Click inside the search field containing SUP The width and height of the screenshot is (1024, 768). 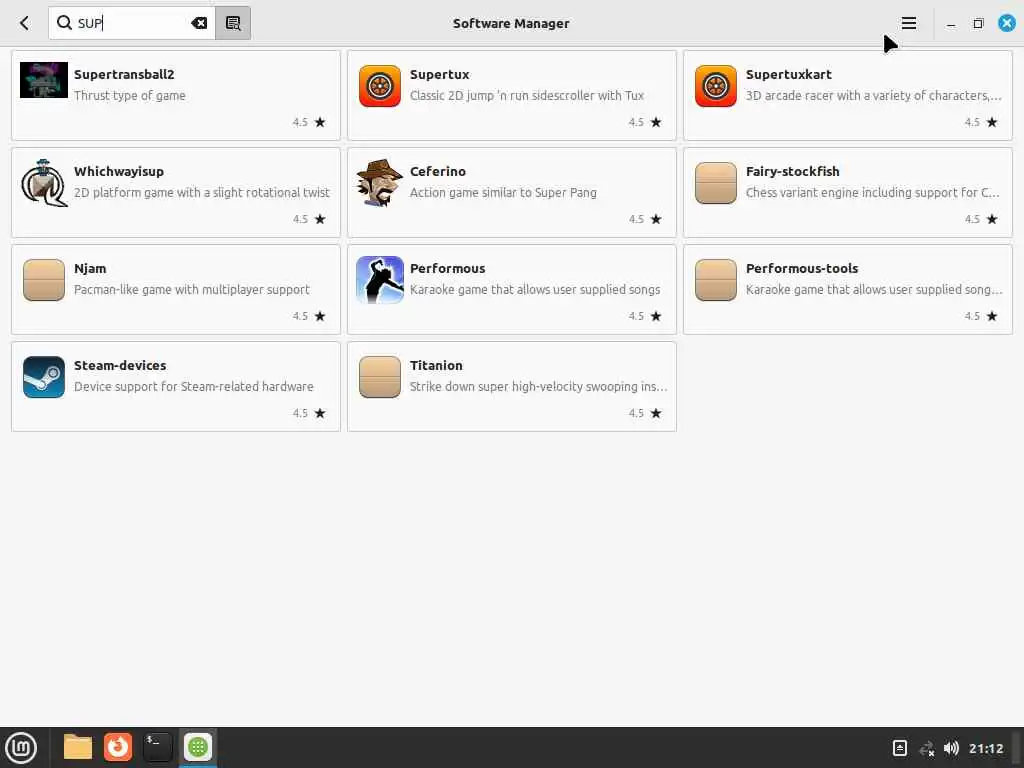point(132,24)
